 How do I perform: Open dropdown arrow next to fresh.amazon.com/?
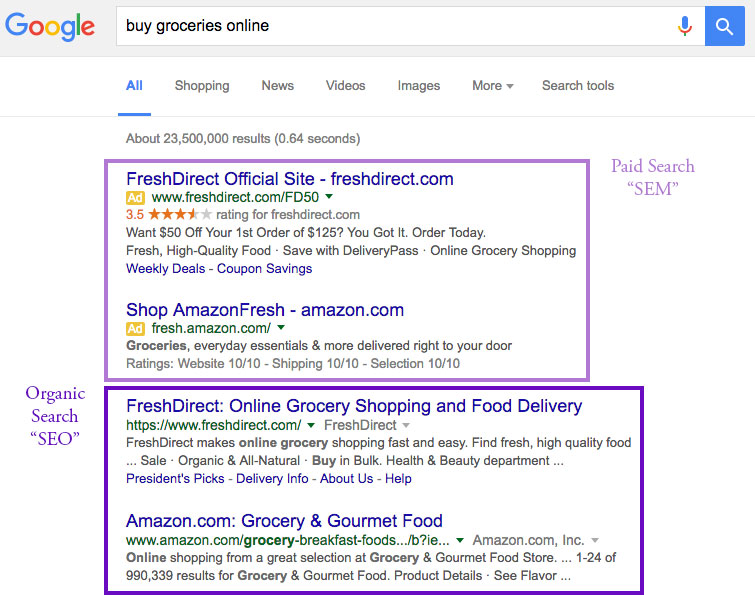281,327
